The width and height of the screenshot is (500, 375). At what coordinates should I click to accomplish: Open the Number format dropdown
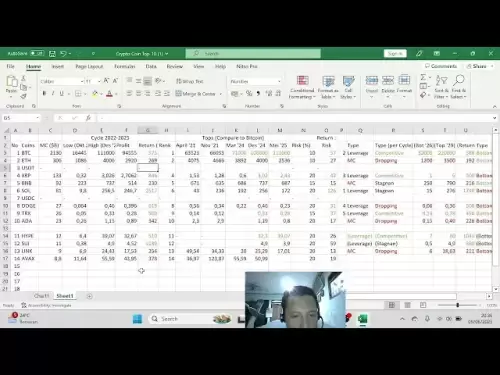pyautogui.click(x=279, y=81)
